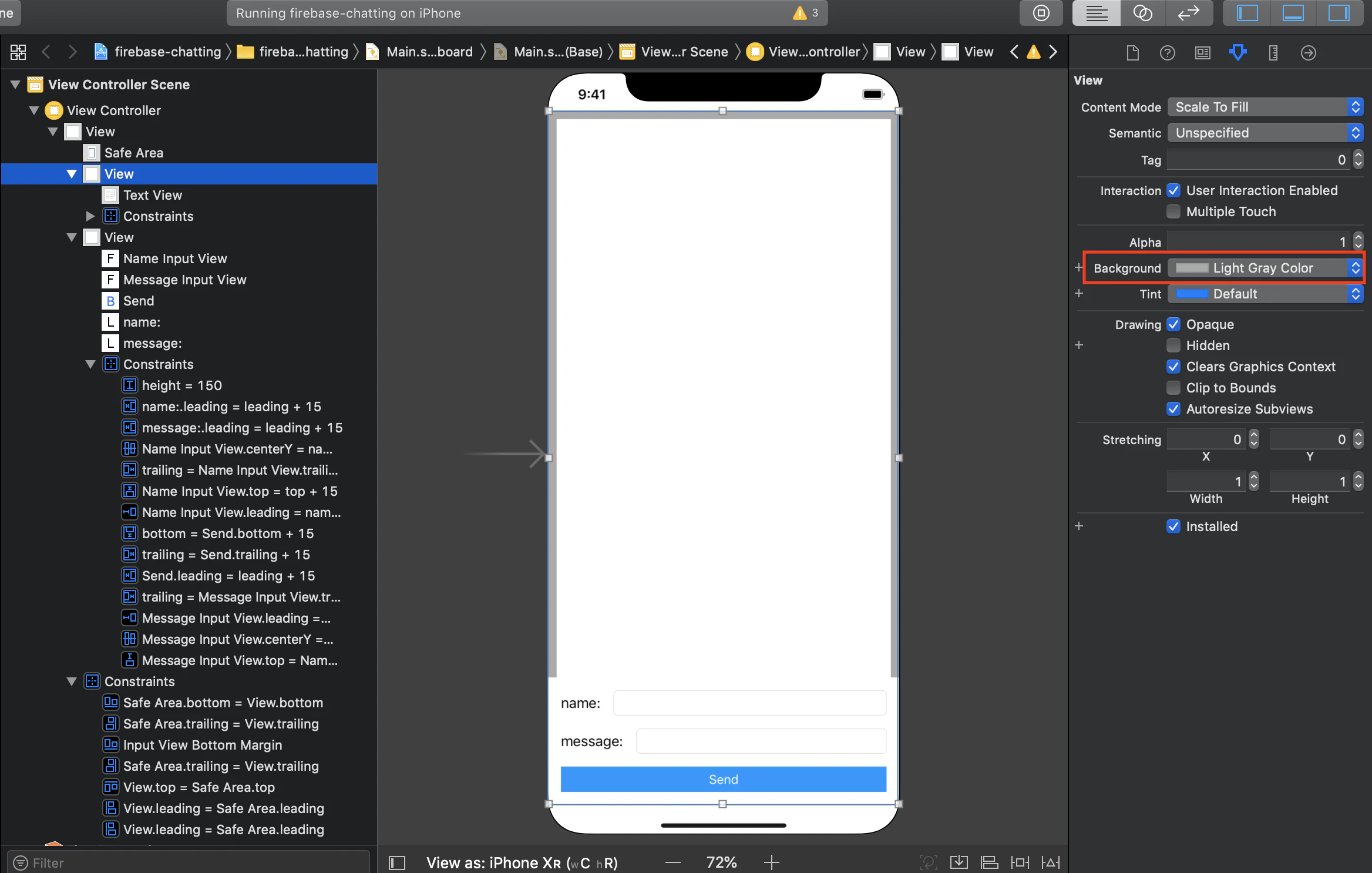Enable Clip to Bounds

tap(1173, 388)
